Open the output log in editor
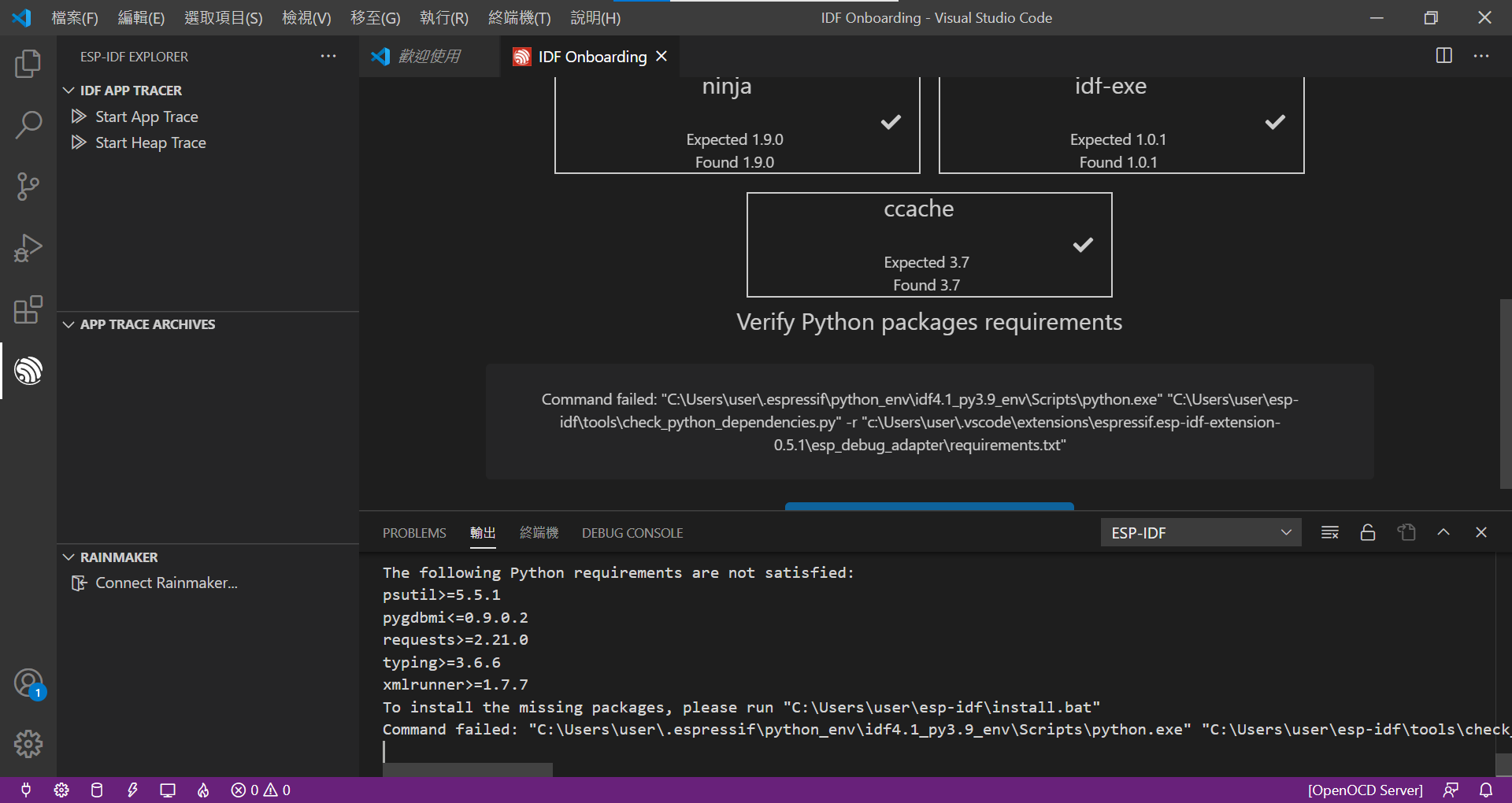The image size is (1512, 803). (1406, 532)
